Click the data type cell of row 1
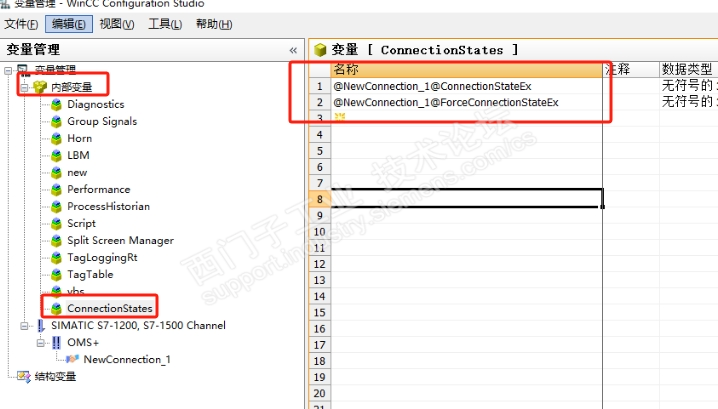 tap(689, 86)
